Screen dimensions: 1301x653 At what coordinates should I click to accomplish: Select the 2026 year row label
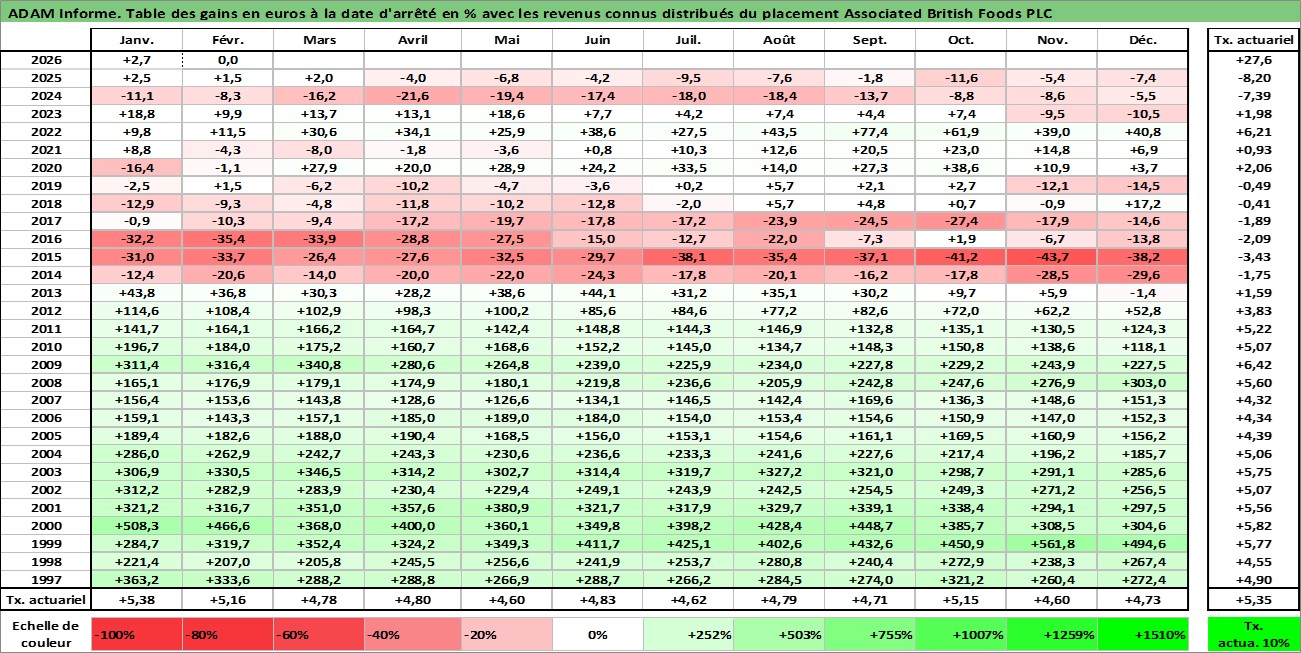coord(46,60)
